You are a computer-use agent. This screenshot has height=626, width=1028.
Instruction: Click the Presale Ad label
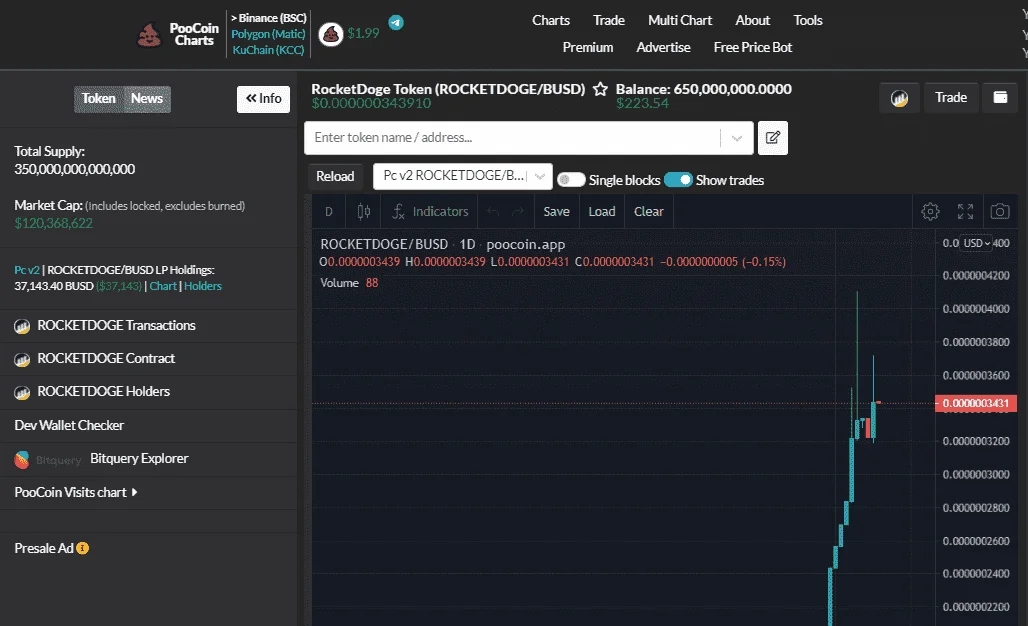click(44, 548)
